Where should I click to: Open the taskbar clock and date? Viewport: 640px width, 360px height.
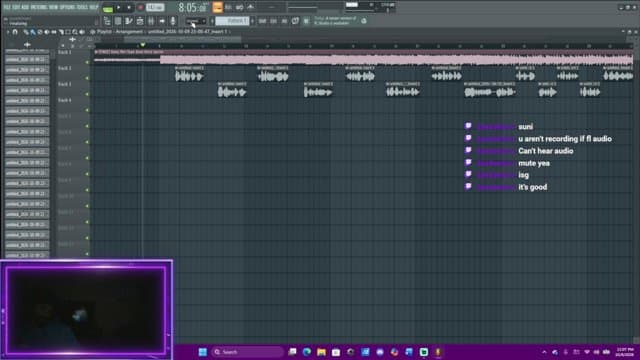pos(624,352)
